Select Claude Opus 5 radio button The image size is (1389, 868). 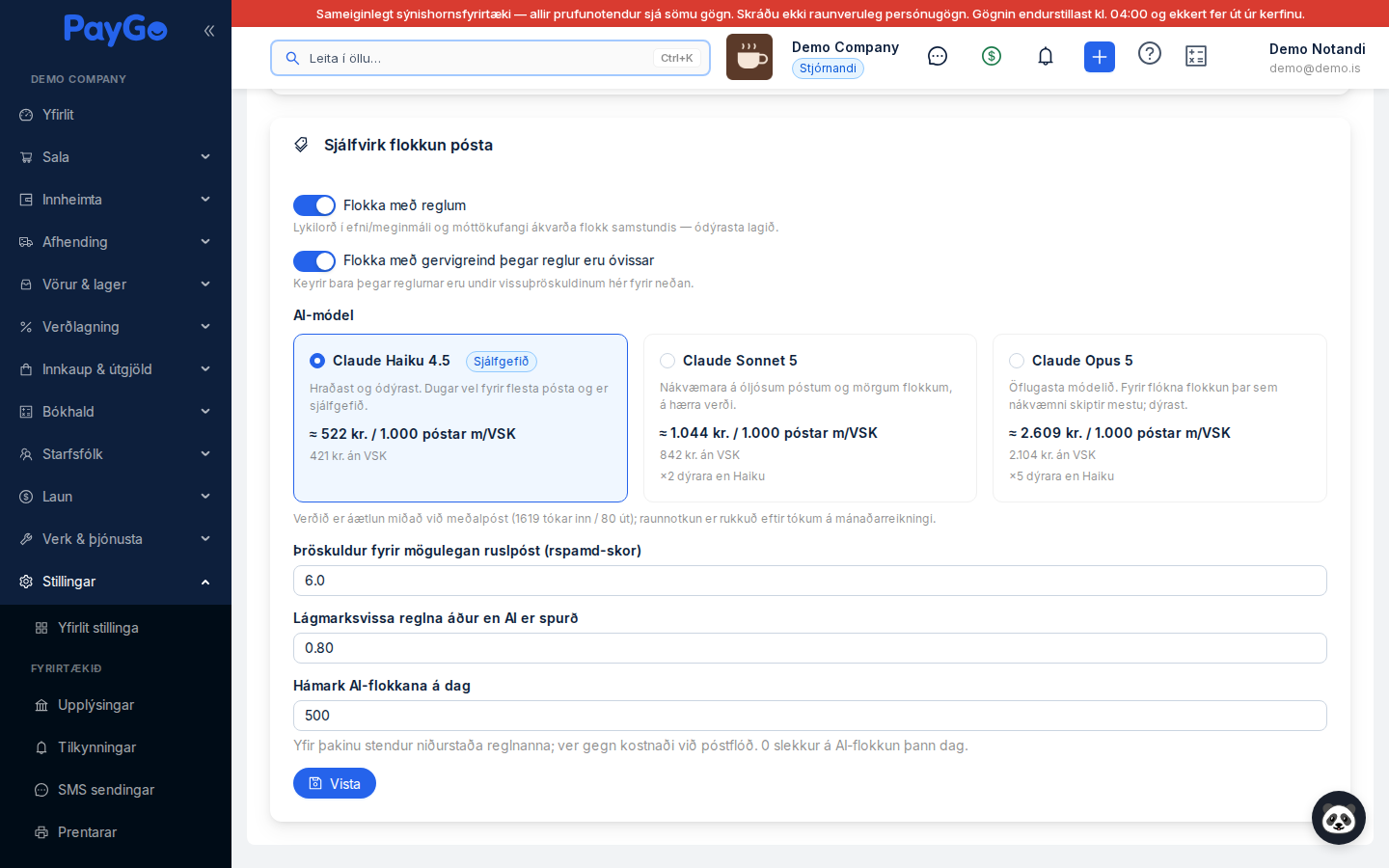(x=1017, y=361)
